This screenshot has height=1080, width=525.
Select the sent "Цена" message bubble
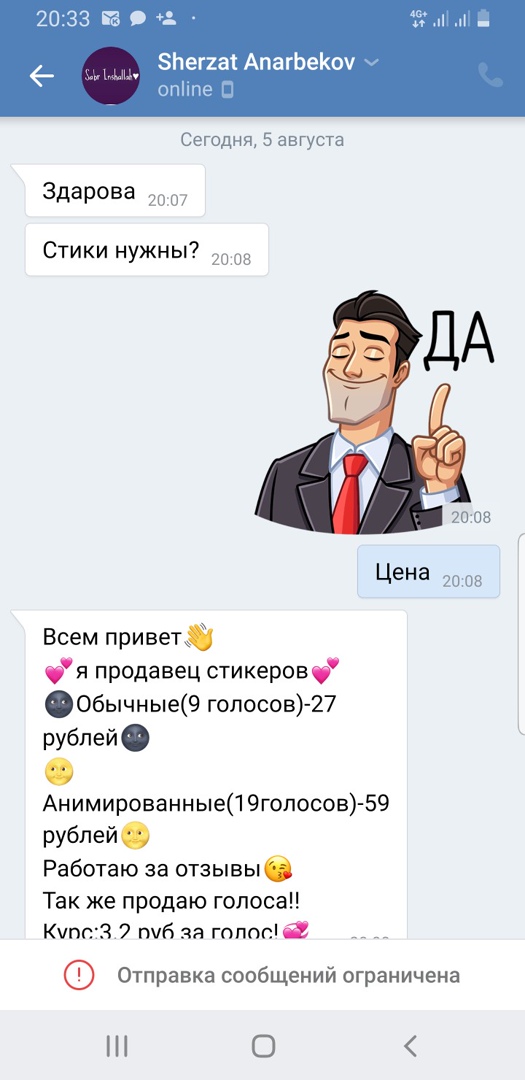pos(429,572)
